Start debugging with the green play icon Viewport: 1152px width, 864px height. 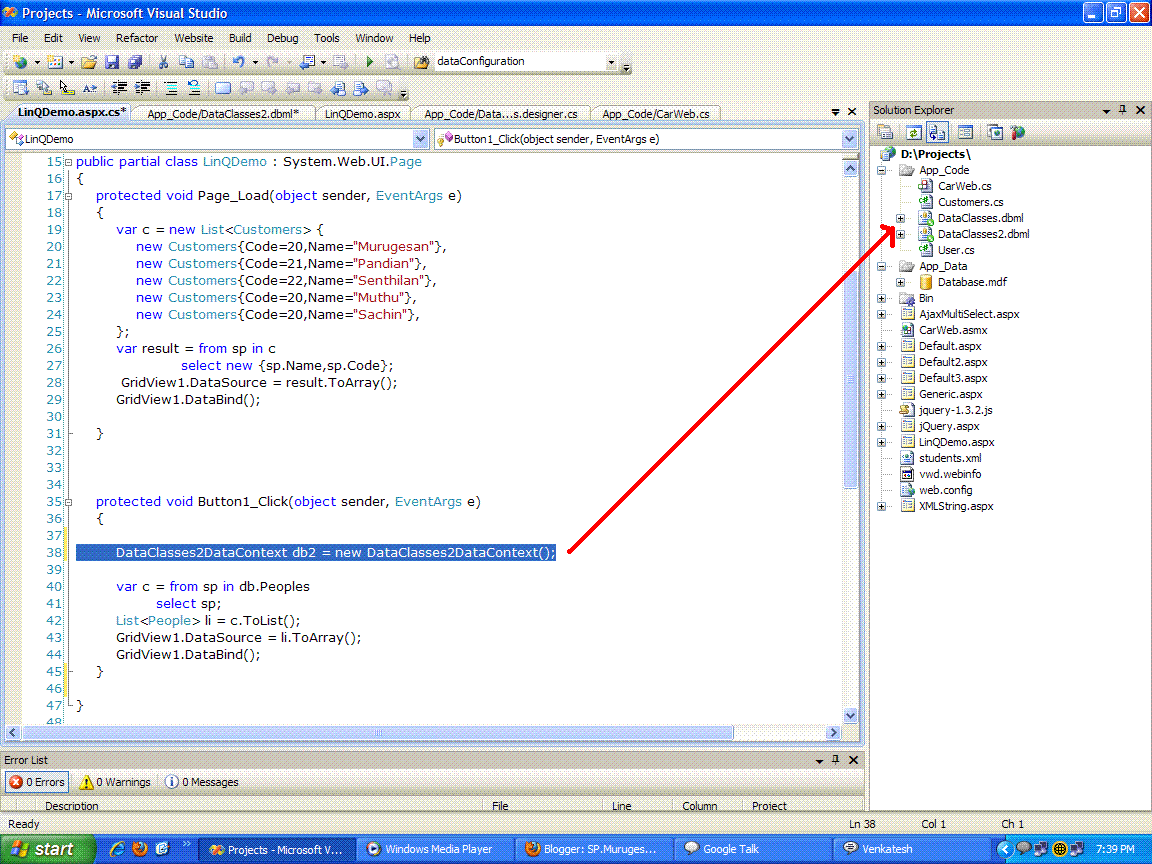[370, 62]
